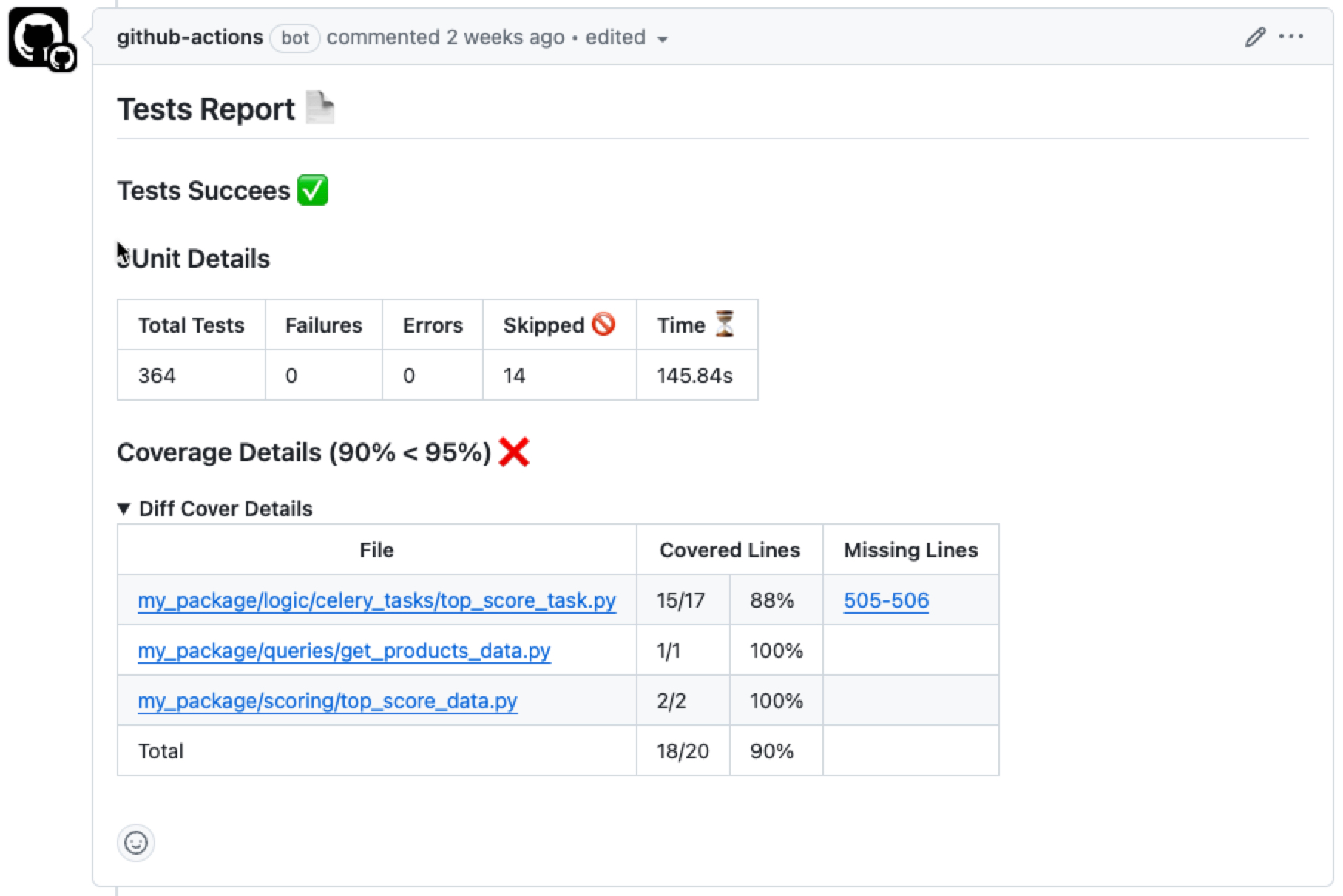Open top_score_task.py file link
1343x896 pixels.
click(x=376, y=600)
